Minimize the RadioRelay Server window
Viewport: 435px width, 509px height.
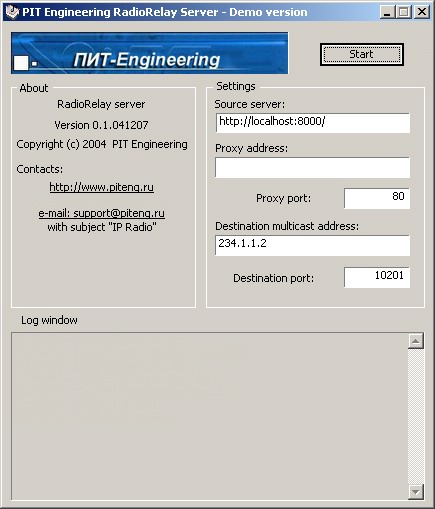point(387,12)
